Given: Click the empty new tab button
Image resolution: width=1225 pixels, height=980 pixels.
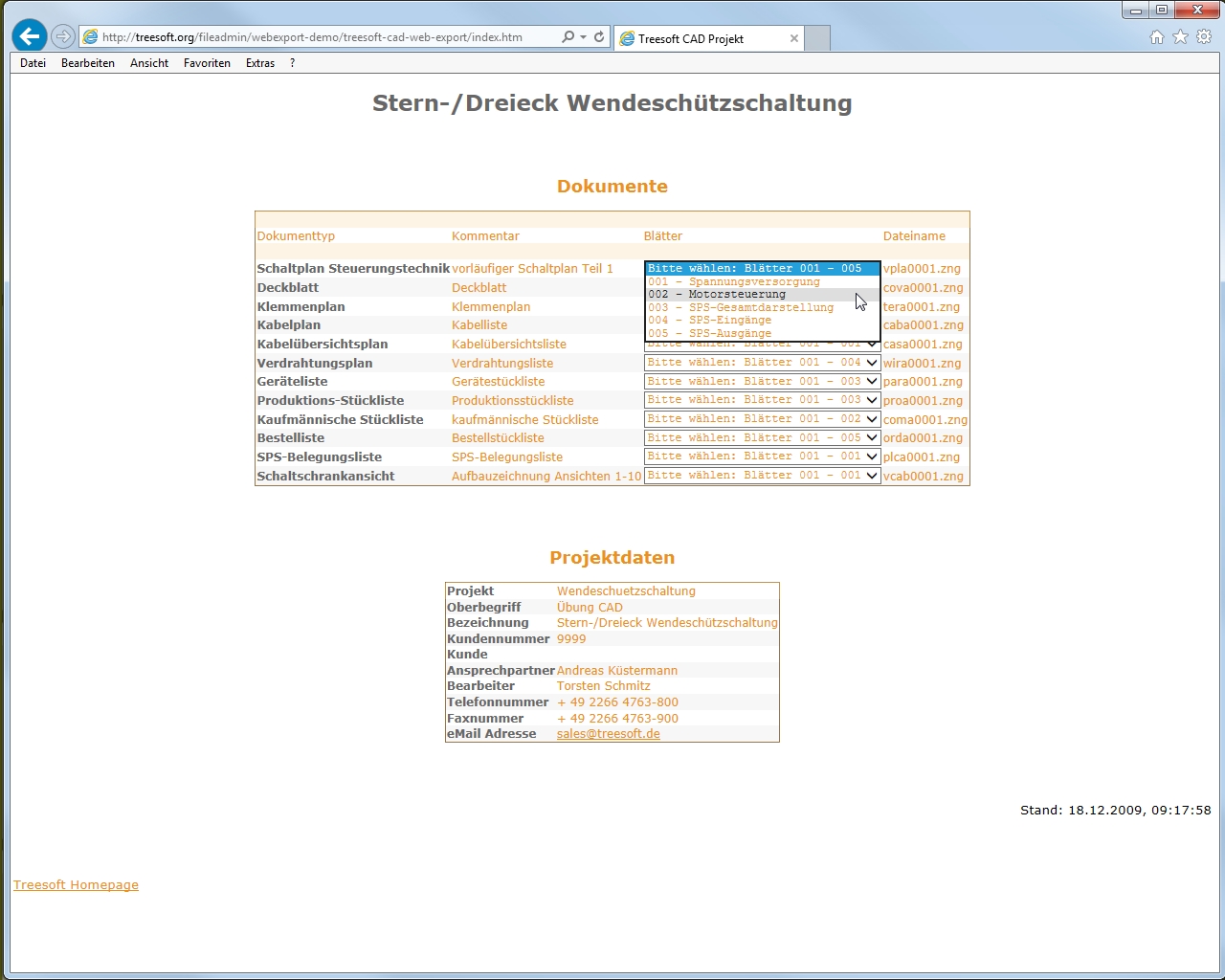Looking at the screenshot, I should tap(817, 38).
